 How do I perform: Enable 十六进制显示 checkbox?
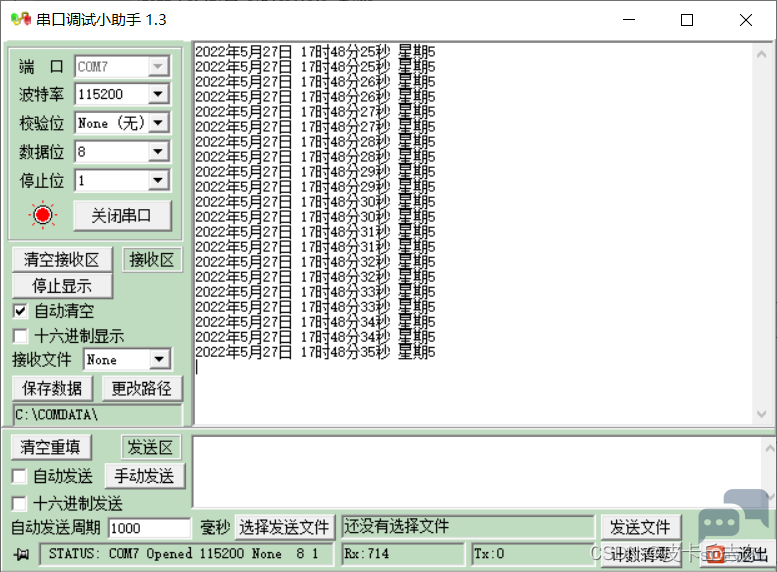click(x=20, y=336)
